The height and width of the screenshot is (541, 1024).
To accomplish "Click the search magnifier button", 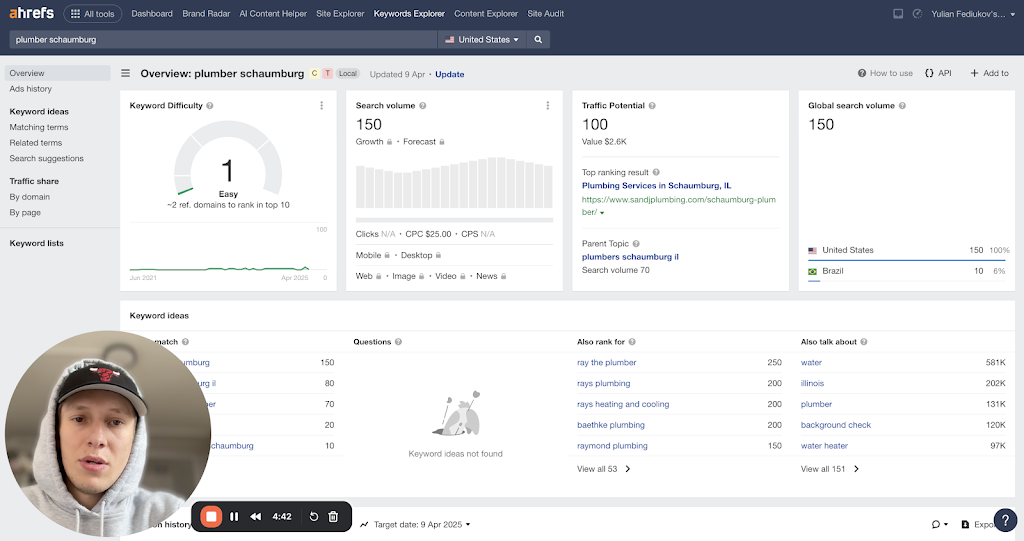I will (538, 40).
